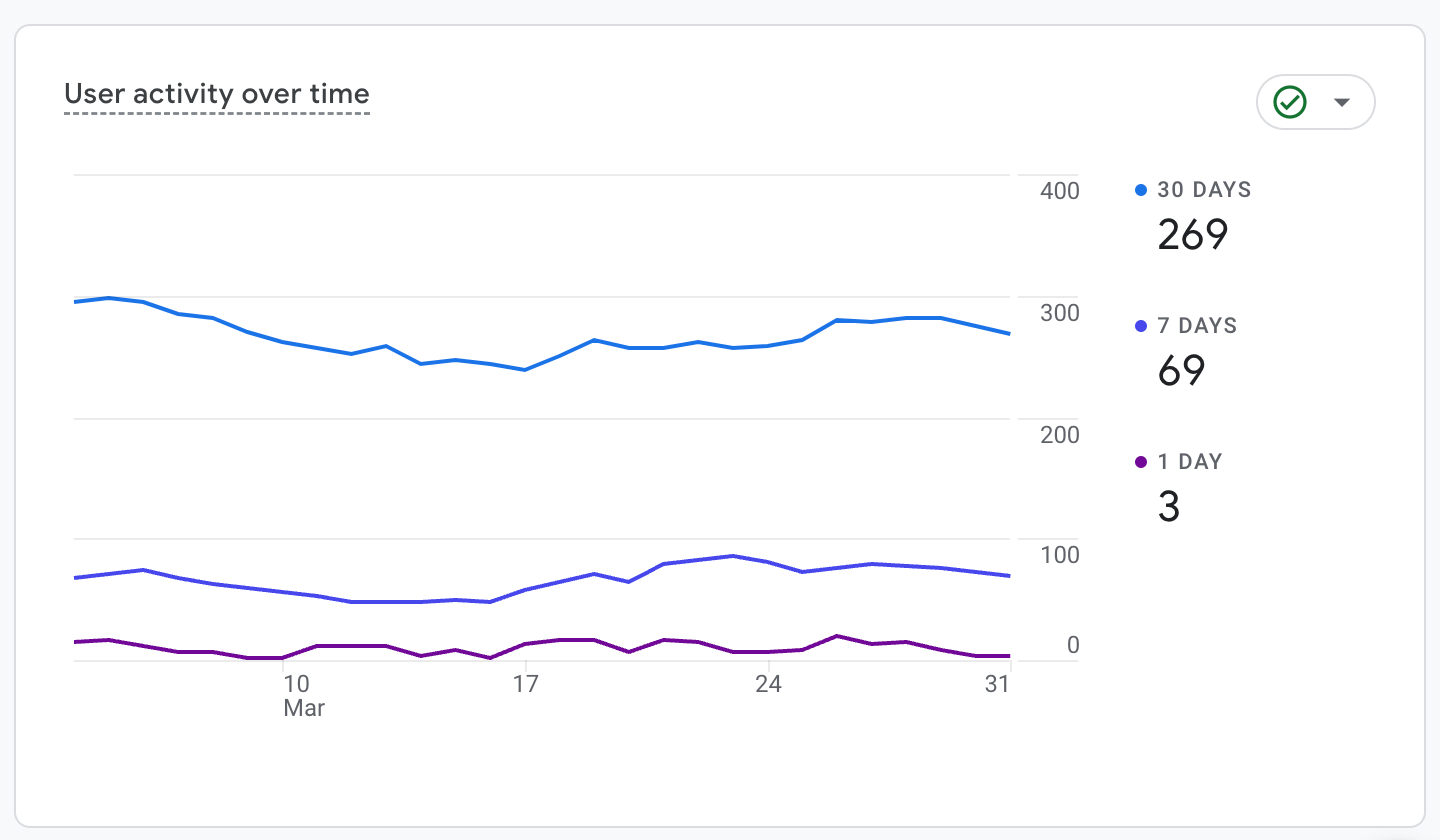This screenshot has width=1440, height=840.
Task: Select the 24 date axis label
Action: pos(768,685)
